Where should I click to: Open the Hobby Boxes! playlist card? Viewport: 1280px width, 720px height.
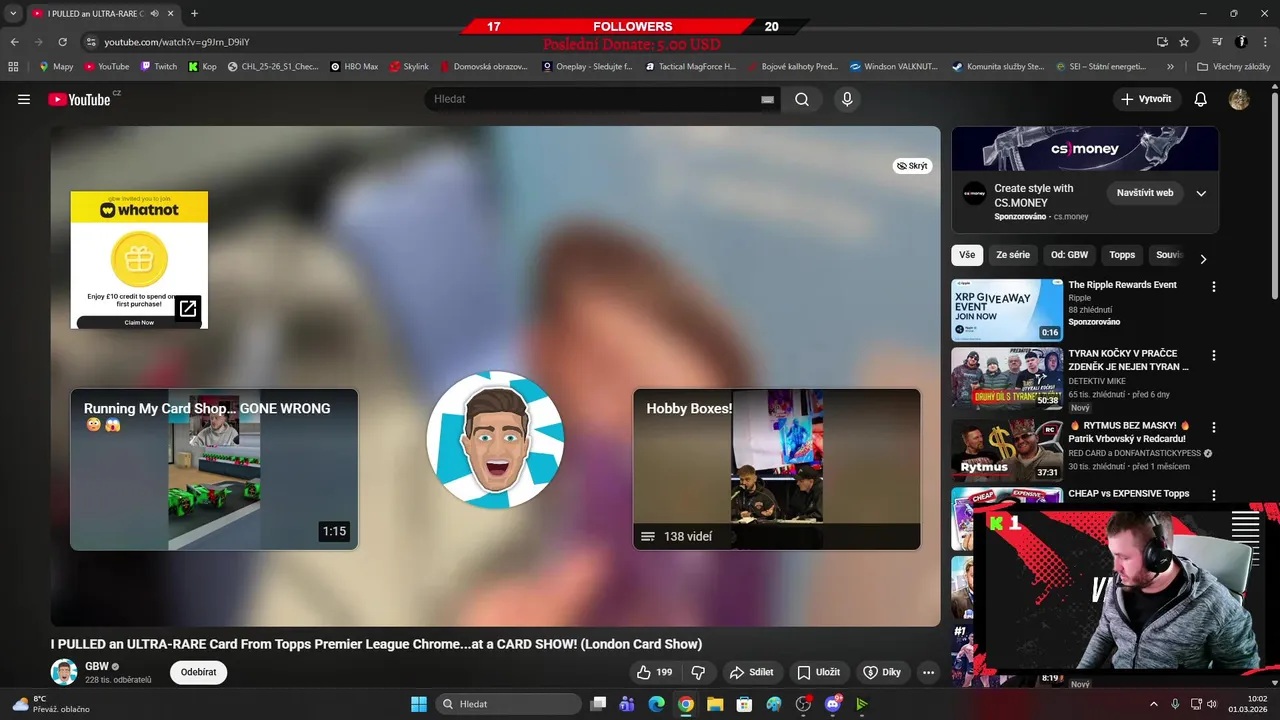[x=777, y=469]
